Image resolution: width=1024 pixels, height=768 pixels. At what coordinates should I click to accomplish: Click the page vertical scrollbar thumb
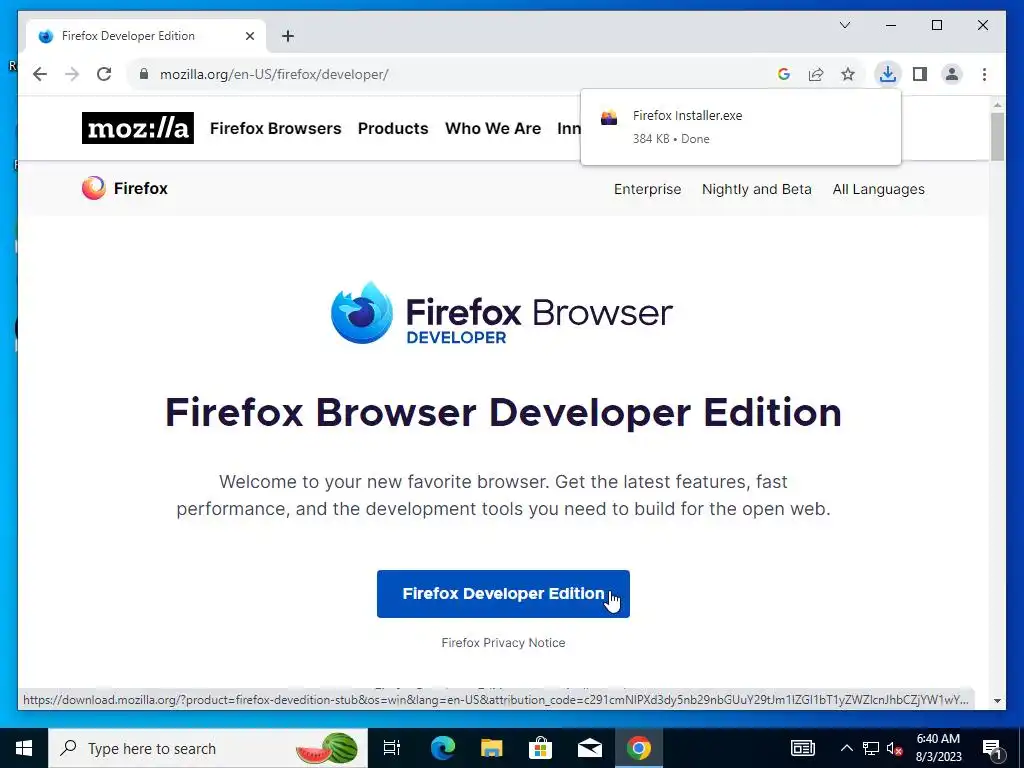click(x=997, y=136)
